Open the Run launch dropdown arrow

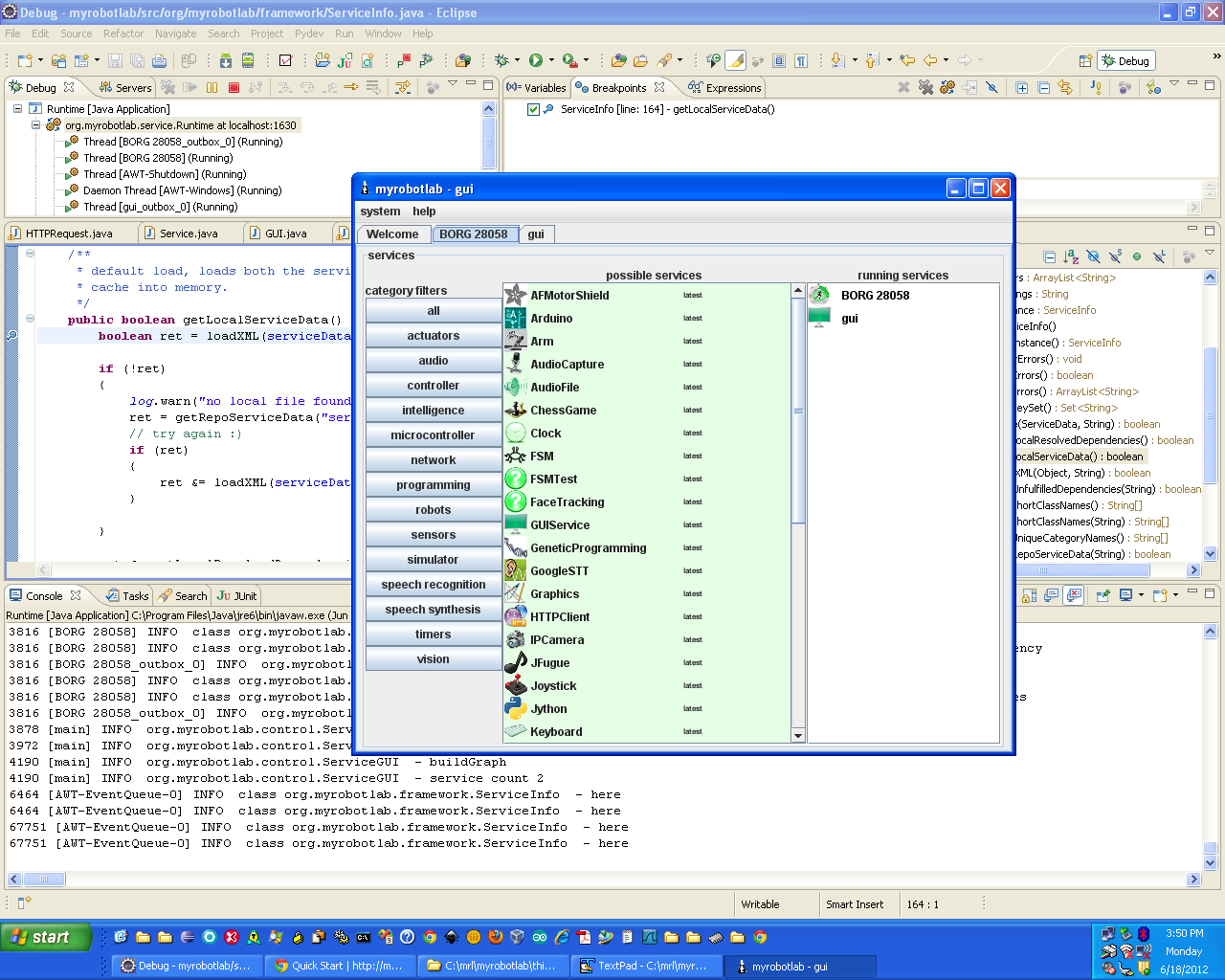point(550,60)
